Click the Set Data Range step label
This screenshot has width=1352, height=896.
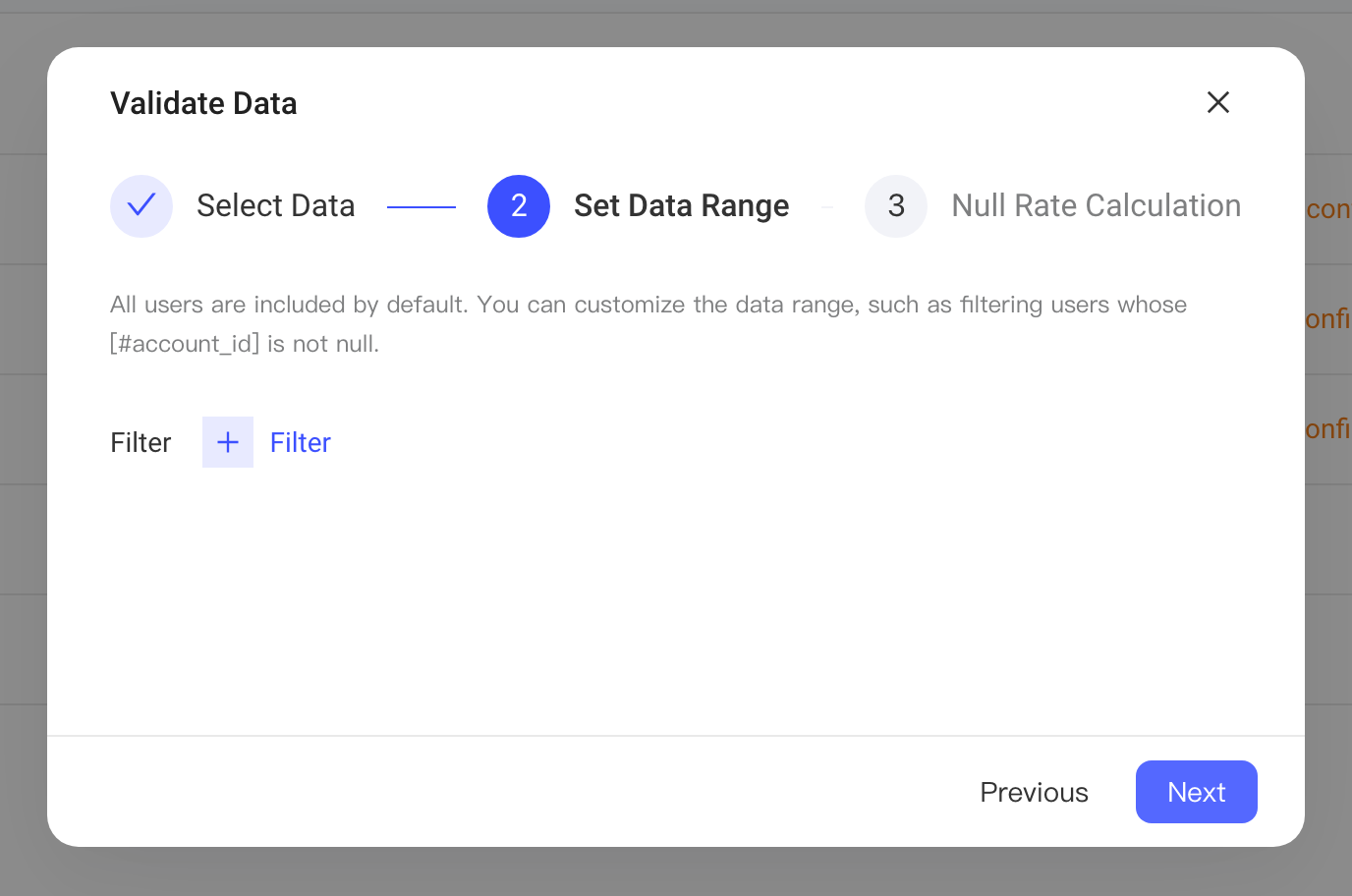[682, 206]
